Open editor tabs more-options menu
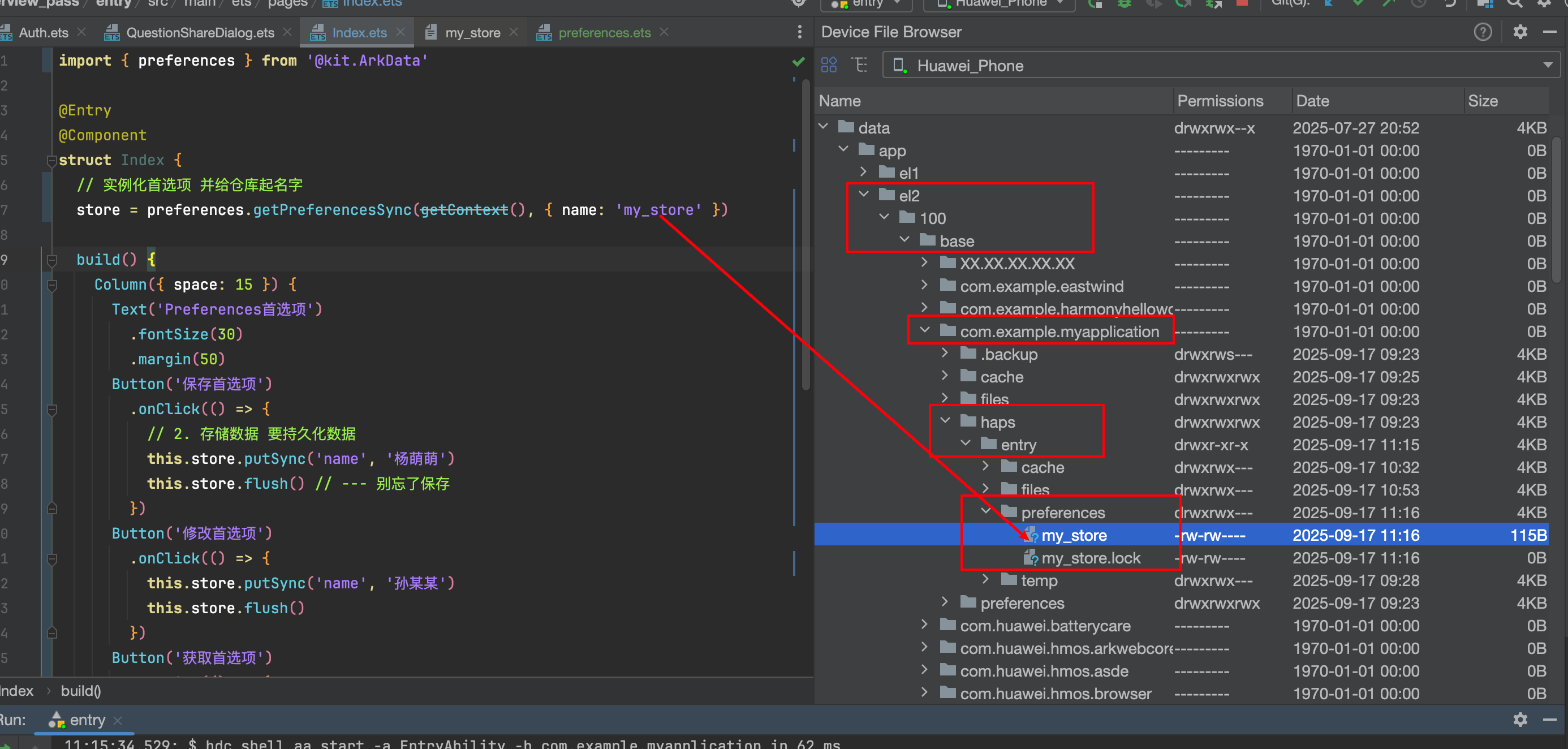 pyautogui.click(x=799, y=32)
